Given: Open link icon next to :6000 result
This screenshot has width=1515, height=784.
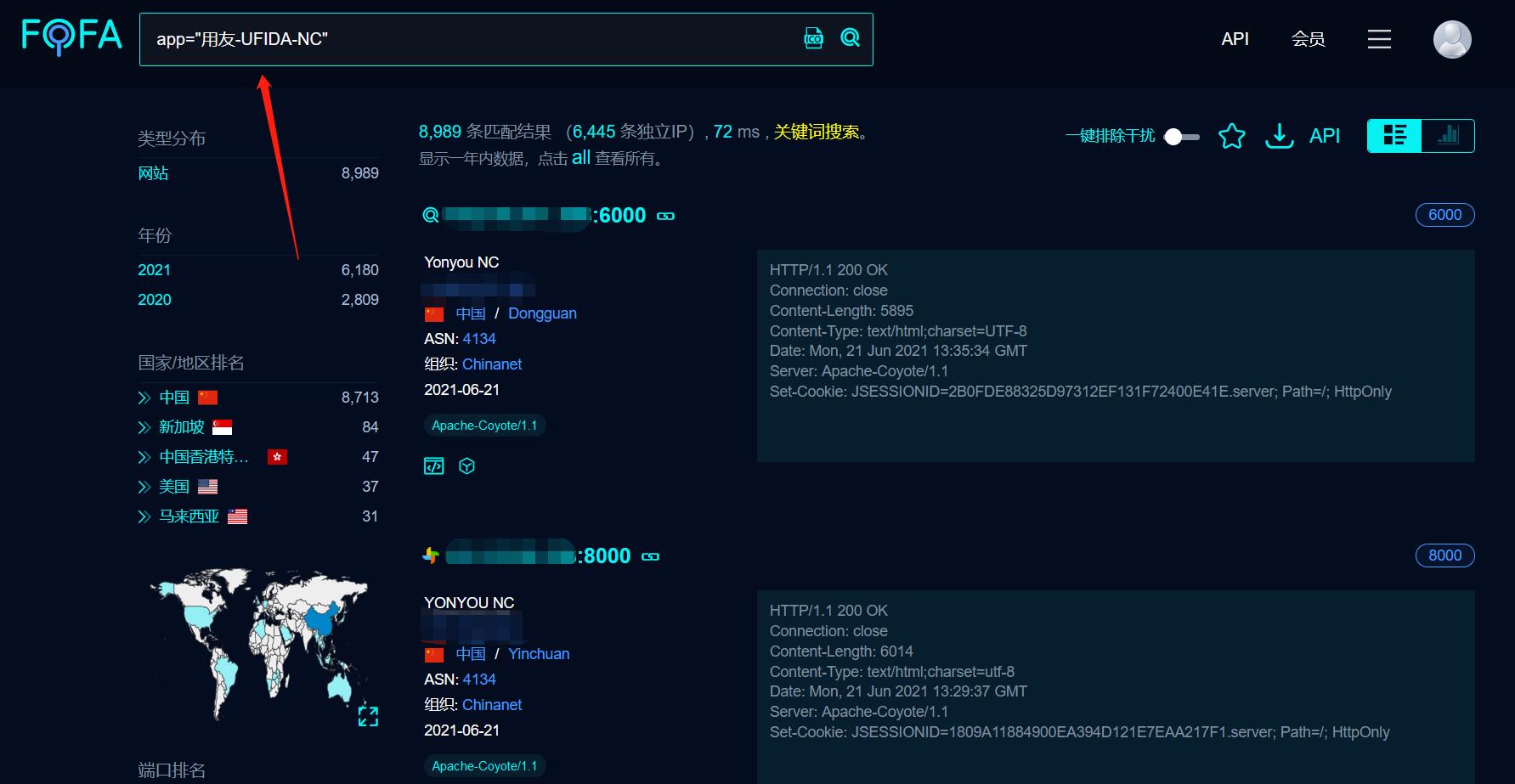Looking at the screenshot, I should [x=666, y=216].
